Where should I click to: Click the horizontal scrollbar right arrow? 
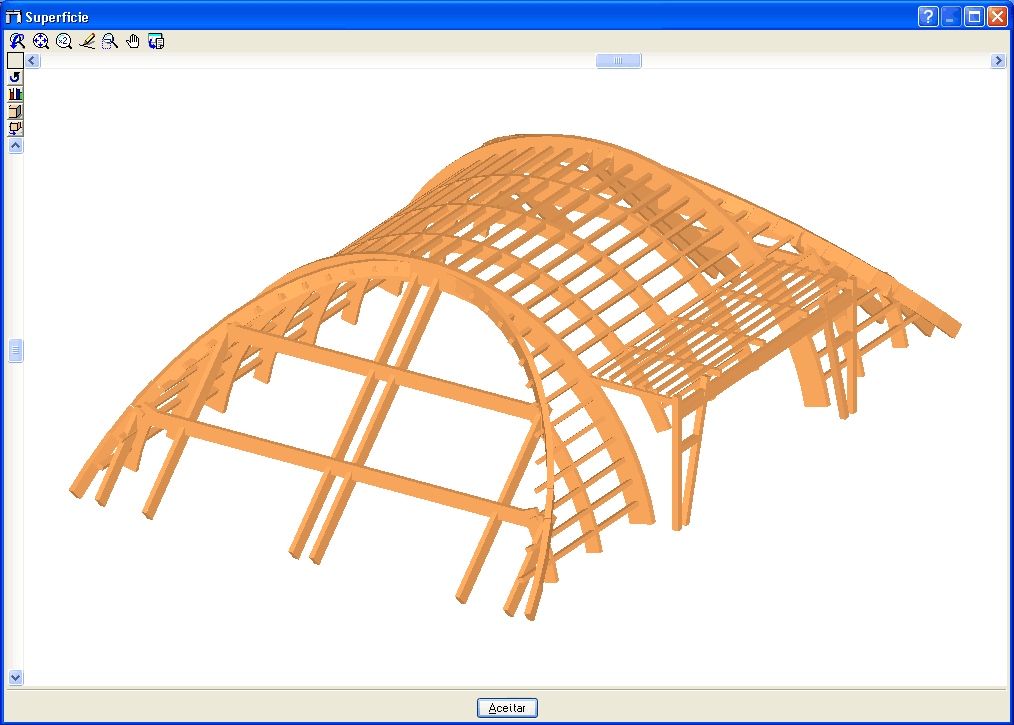click(998, 61)
